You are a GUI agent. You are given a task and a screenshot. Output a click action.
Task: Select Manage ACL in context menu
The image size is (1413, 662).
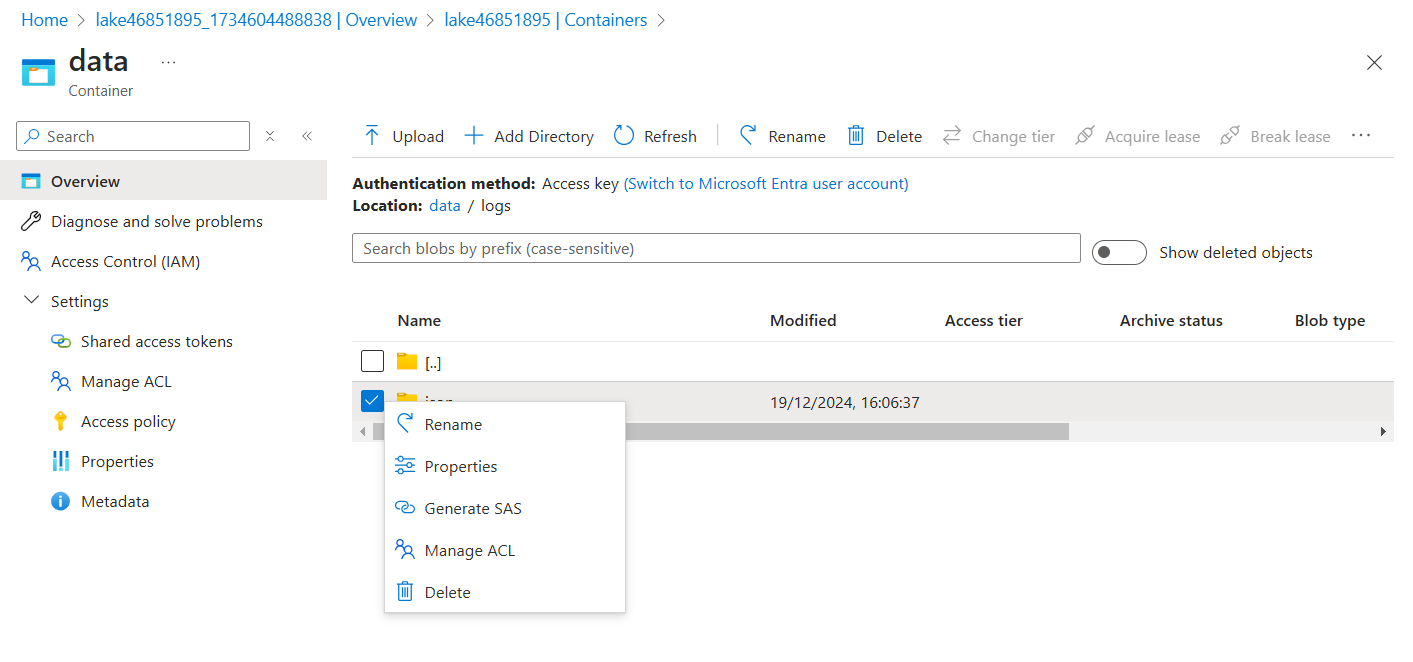[x=469, y=550]
